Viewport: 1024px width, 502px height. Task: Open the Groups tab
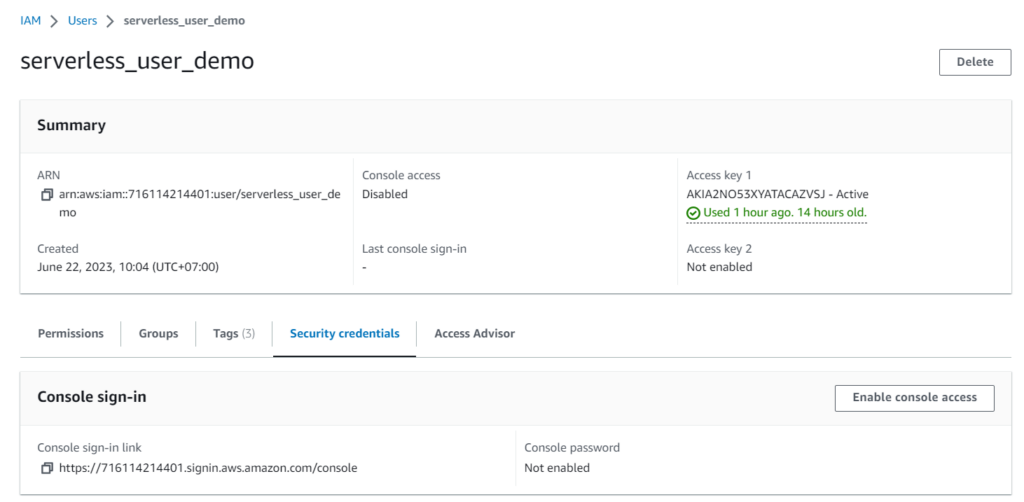coord(158,333)
